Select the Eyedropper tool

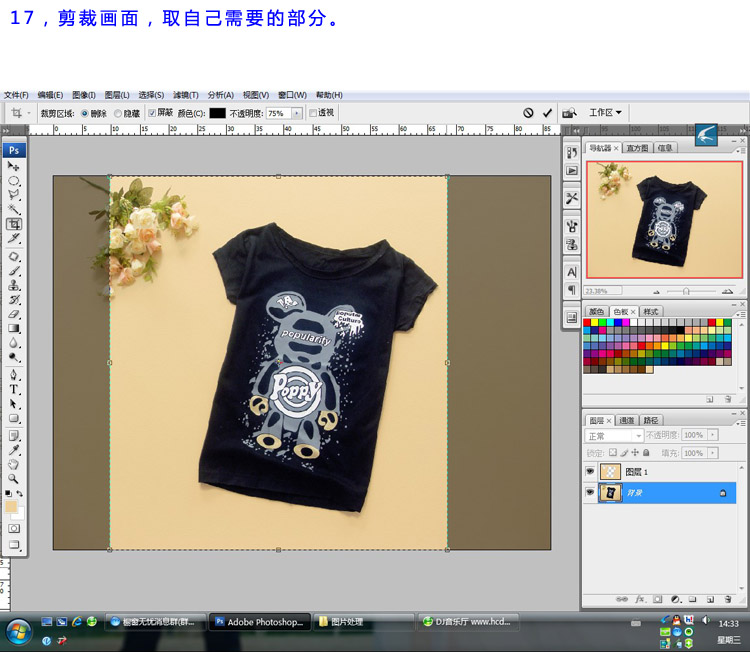13,450
